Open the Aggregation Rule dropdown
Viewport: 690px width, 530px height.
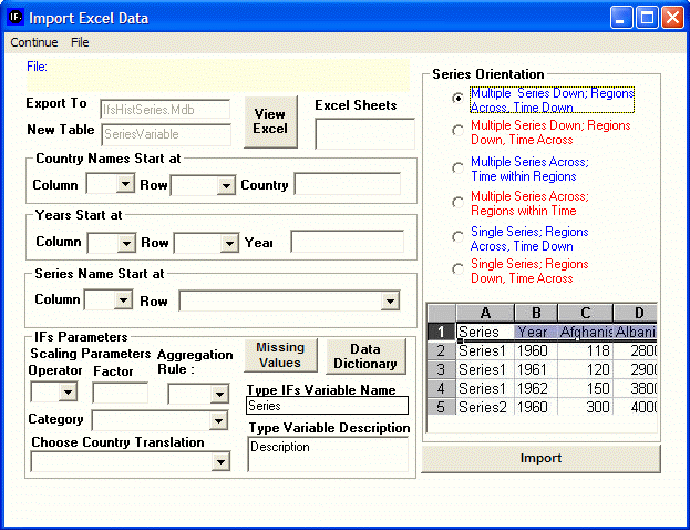click(x=218, y=394)
